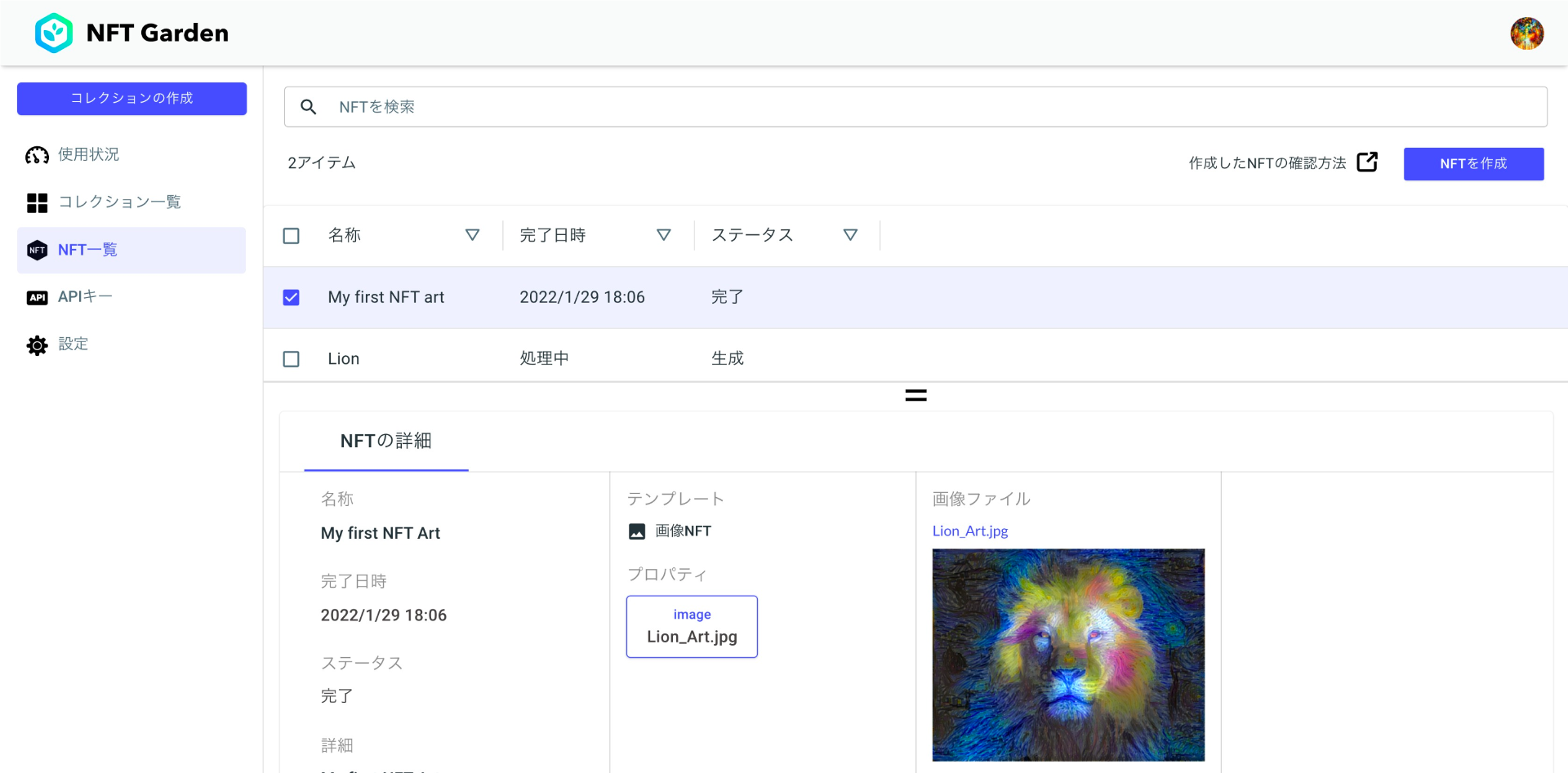Switch to the NFTの詳細 tab
This screenshot has width=1568, height=773.
click(385, 441)
